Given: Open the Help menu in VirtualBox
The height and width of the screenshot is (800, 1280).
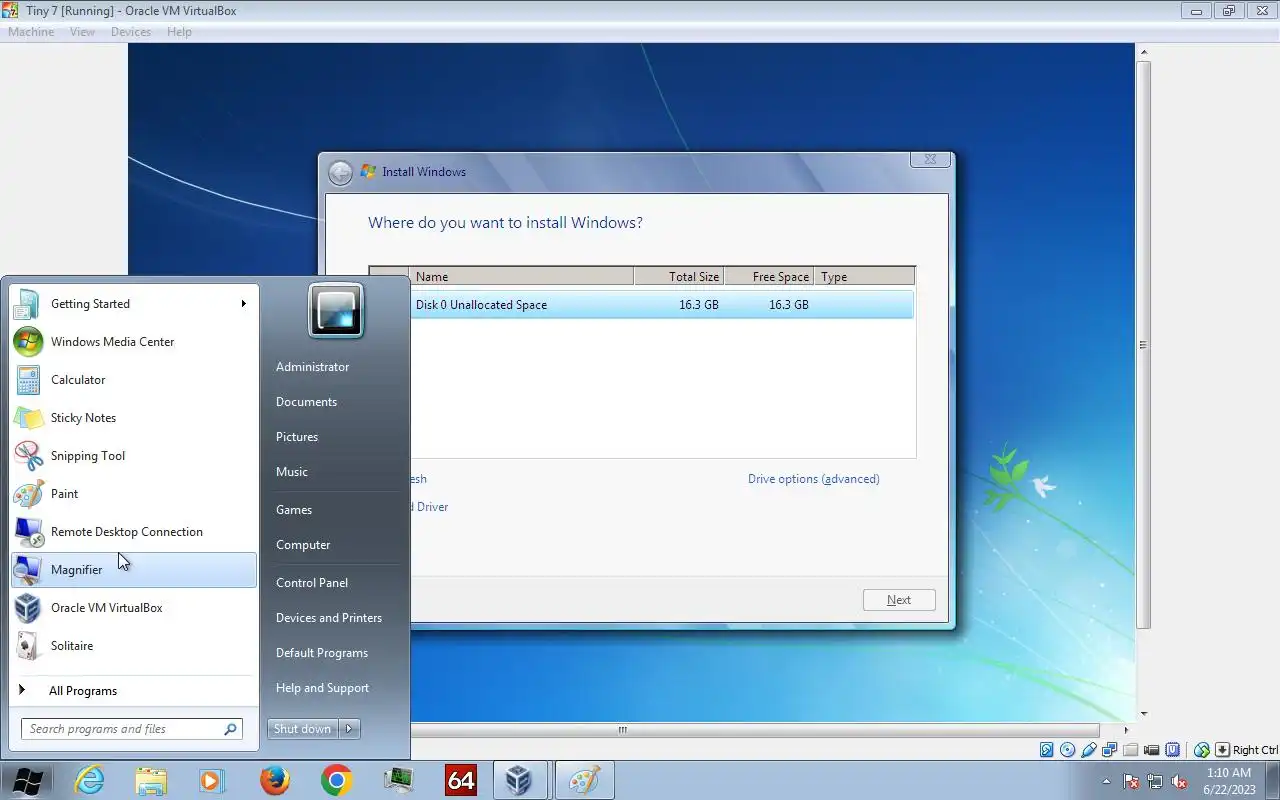Looking at the screenshot, I should click(179, 32).
